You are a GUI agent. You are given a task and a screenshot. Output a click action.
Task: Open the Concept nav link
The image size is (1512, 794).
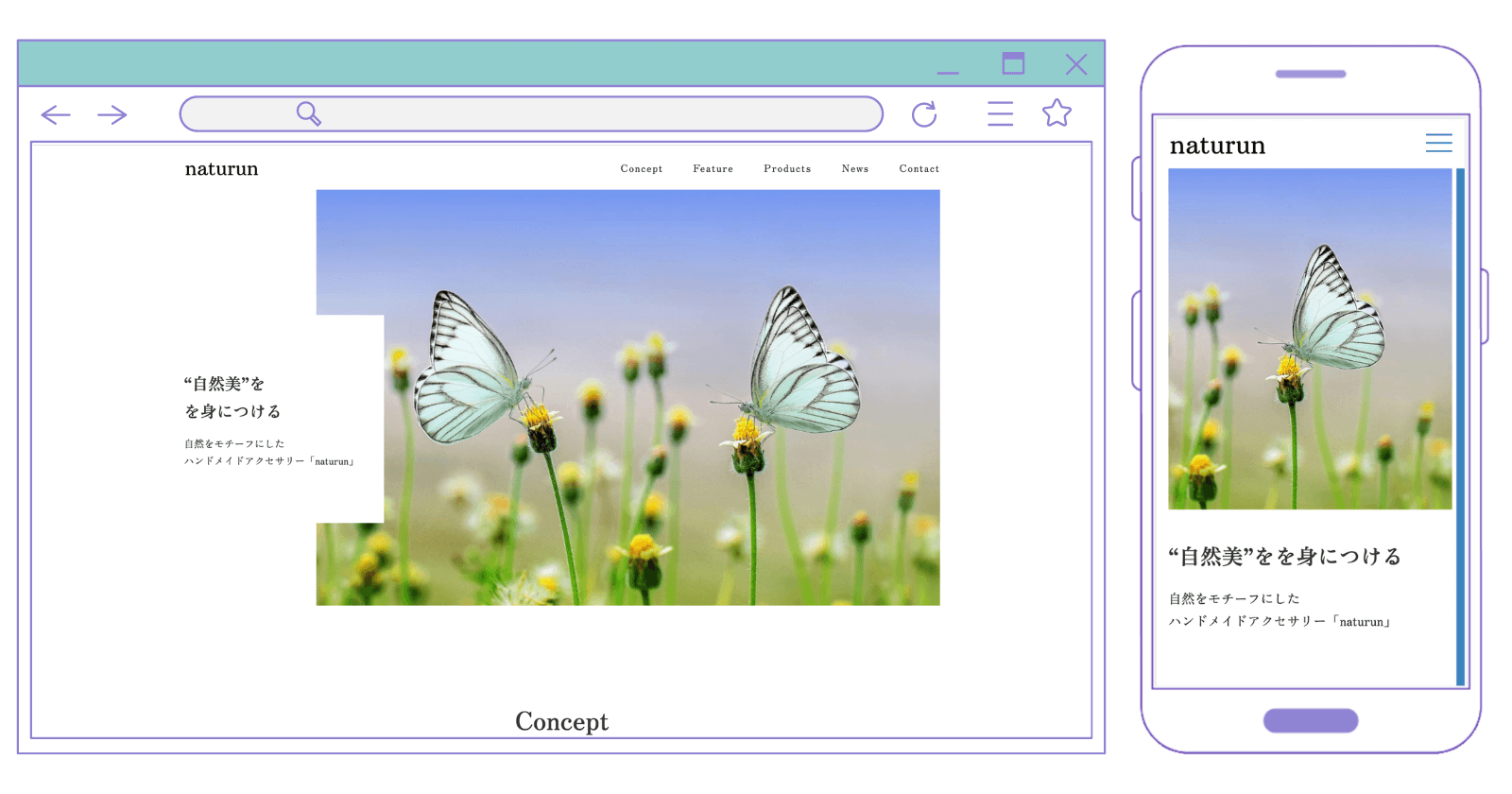tap(642, 169)
